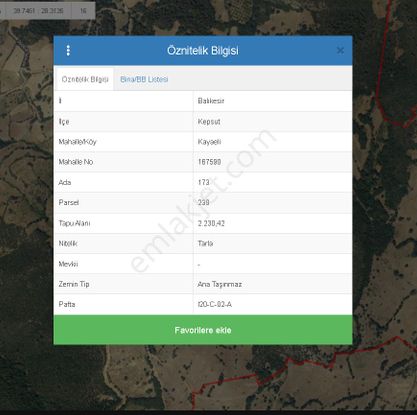Click the Pafta value I20-C-02-A
Image resolution: width=417 pixels, height=415 pixels.
(215, 304)
